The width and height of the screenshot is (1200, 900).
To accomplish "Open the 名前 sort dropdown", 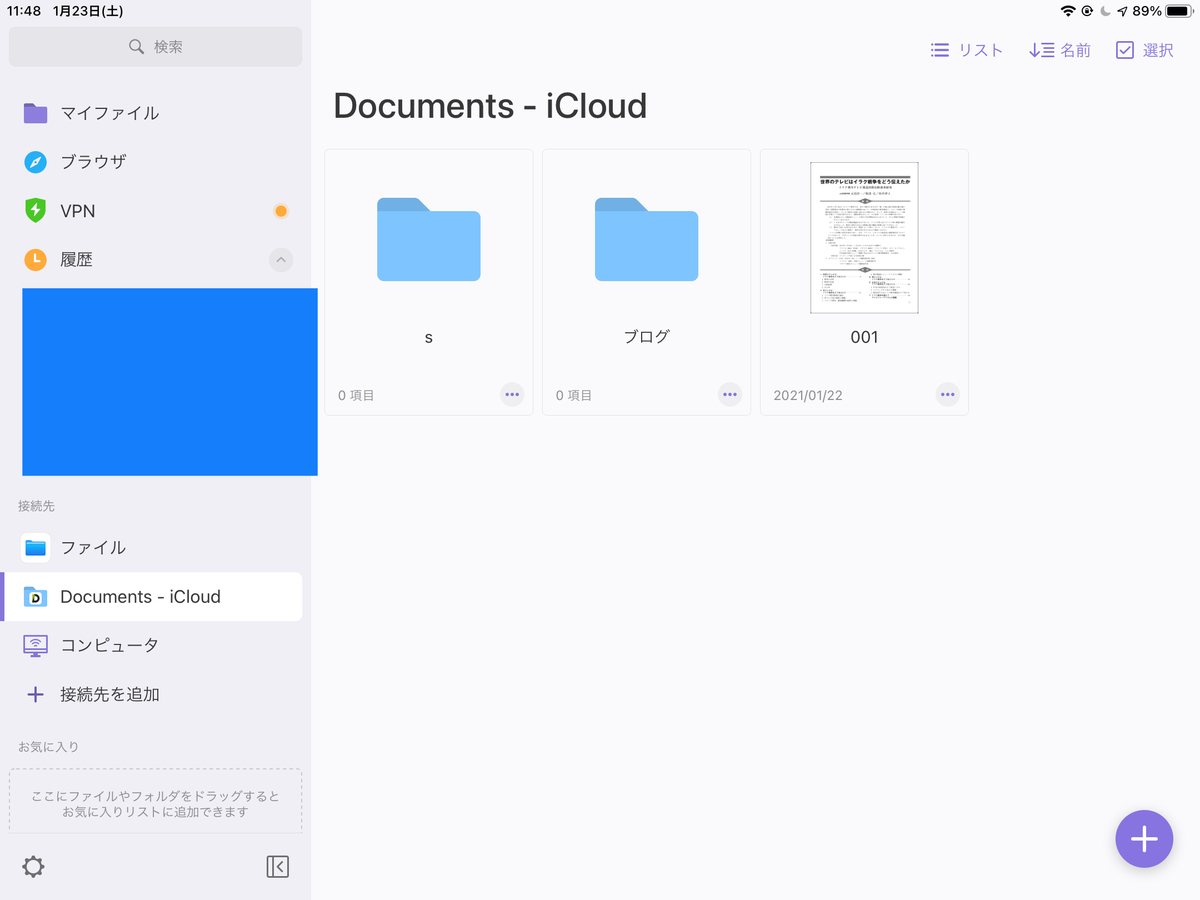I will (1060, 50).
